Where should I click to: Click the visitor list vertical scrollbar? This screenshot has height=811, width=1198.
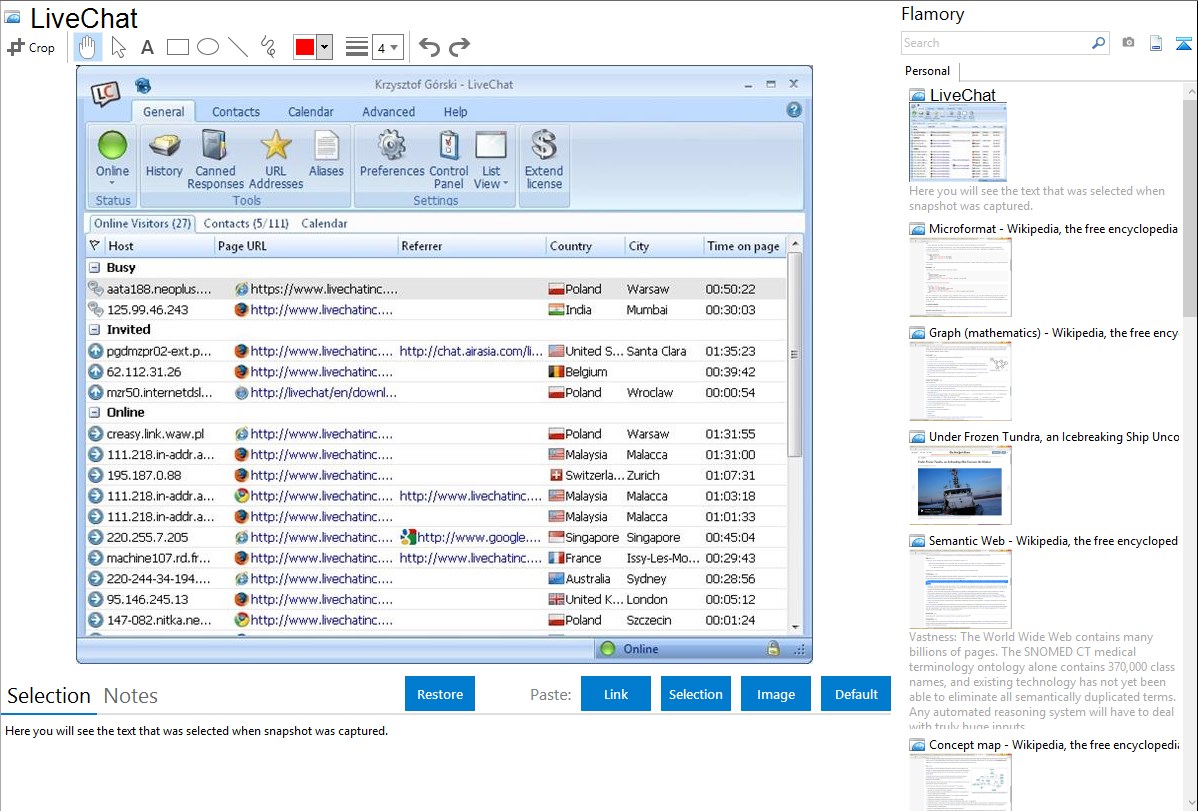pyautogui.click(x=795, y=353)
